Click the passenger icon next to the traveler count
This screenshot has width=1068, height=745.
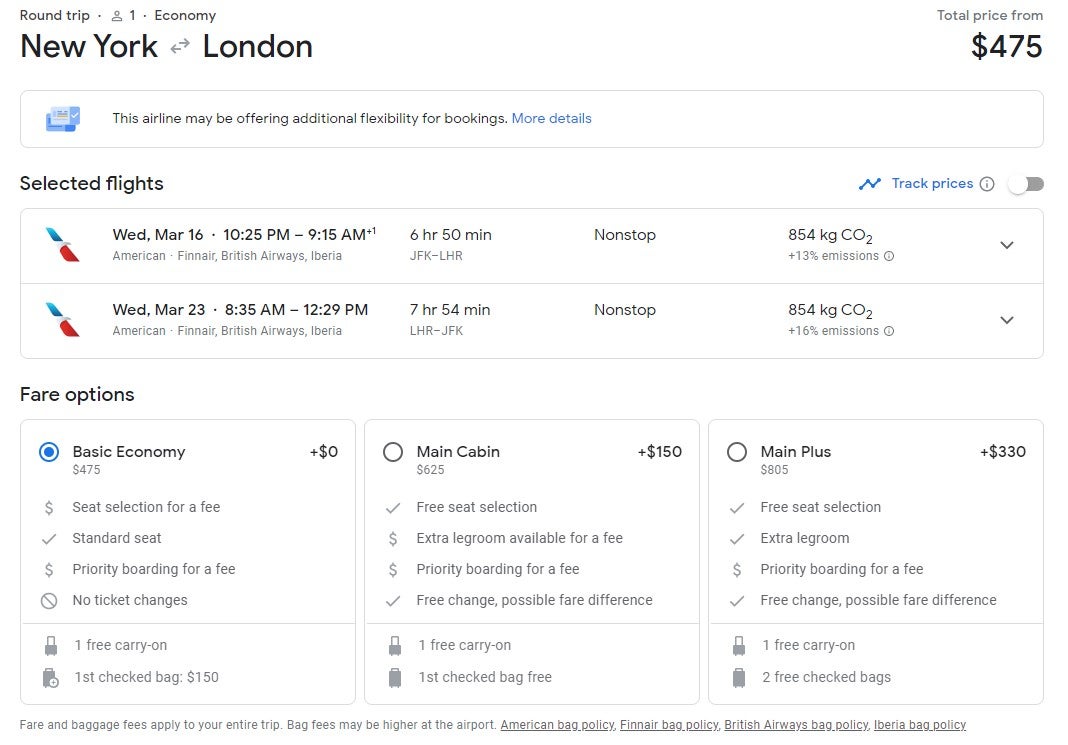pyautogui.click(x=120, y=15)
